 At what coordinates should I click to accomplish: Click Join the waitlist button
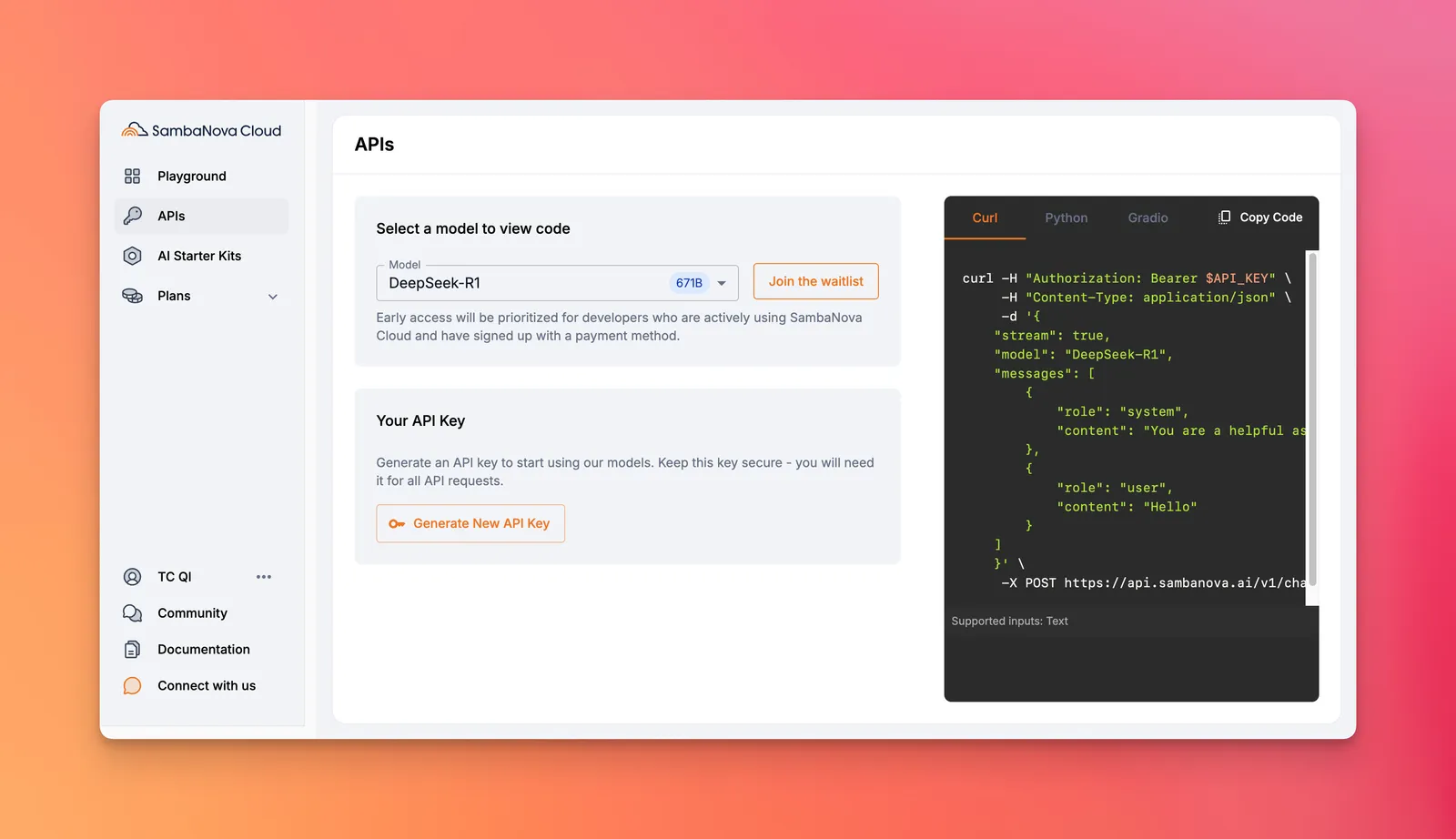tap(816, 281)
